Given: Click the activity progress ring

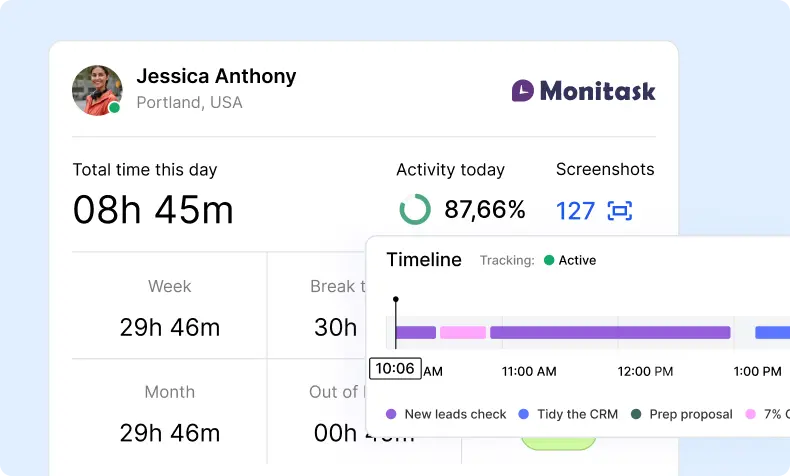Looking at the screenshot, I should [415, 209].
